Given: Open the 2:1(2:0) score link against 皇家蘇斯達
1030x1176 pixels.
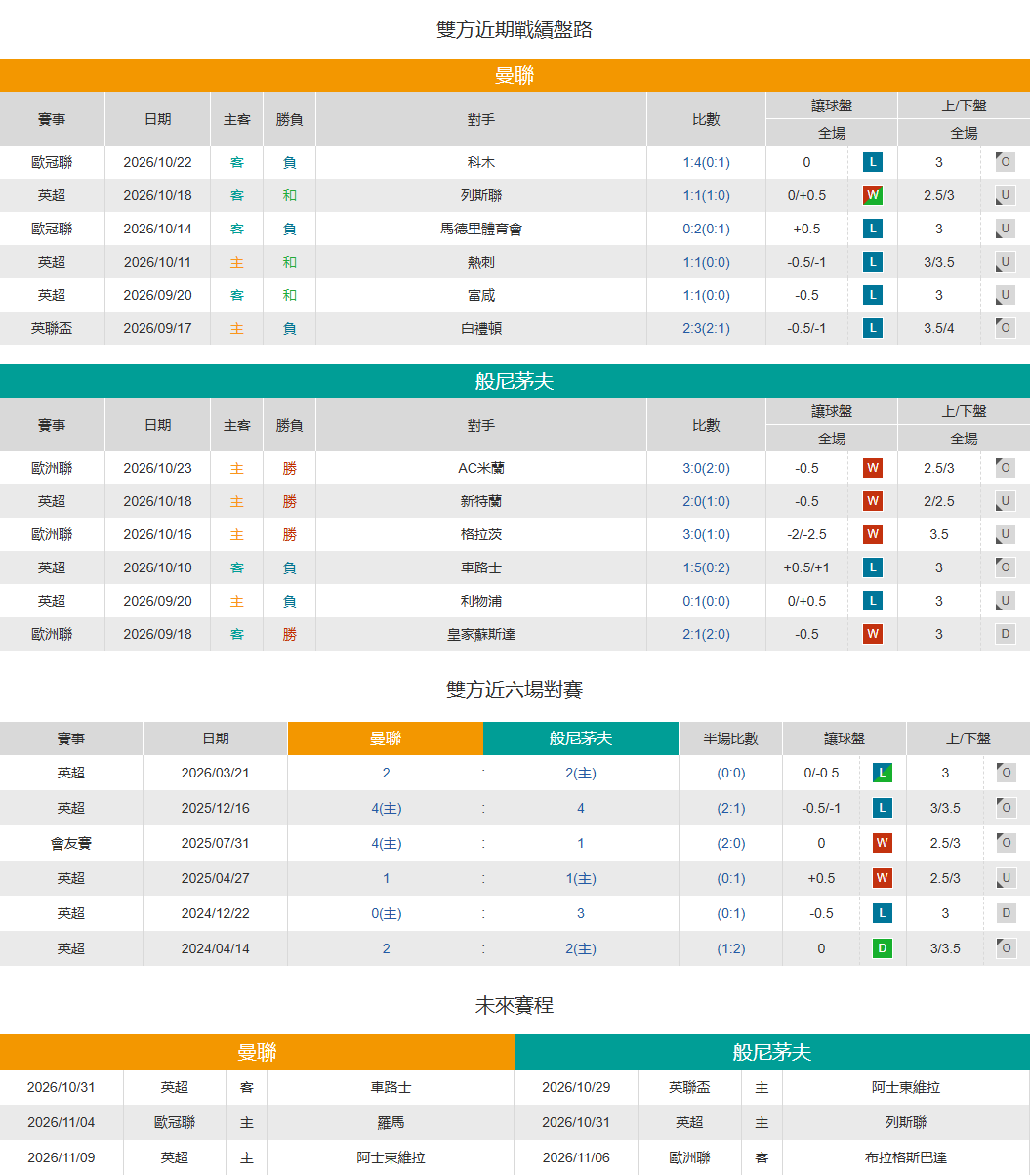Looking at the screenshot, I should pos(706,634).
